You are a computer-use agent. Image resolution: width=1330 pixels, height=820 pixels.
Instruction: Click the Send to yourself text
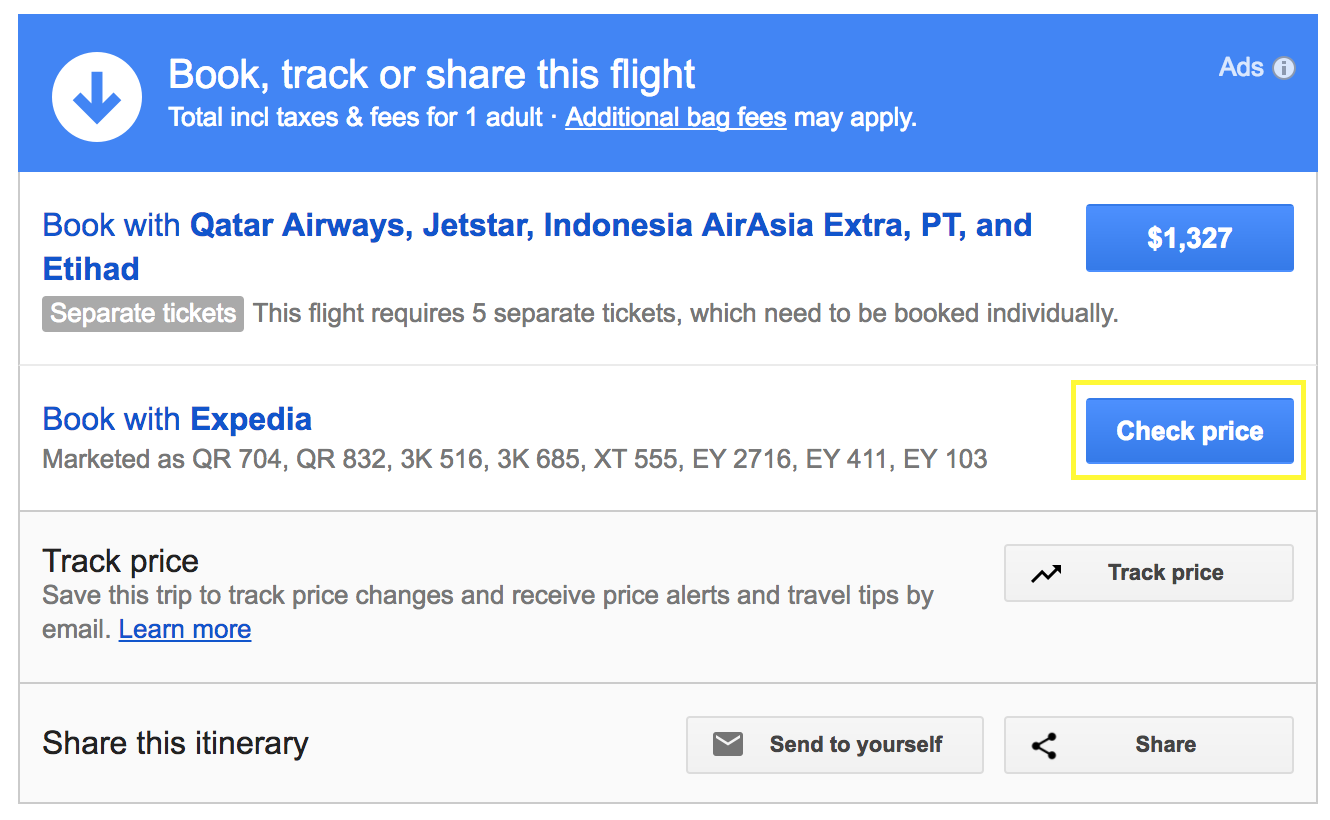pyautogui.click(x=856, y=745)
